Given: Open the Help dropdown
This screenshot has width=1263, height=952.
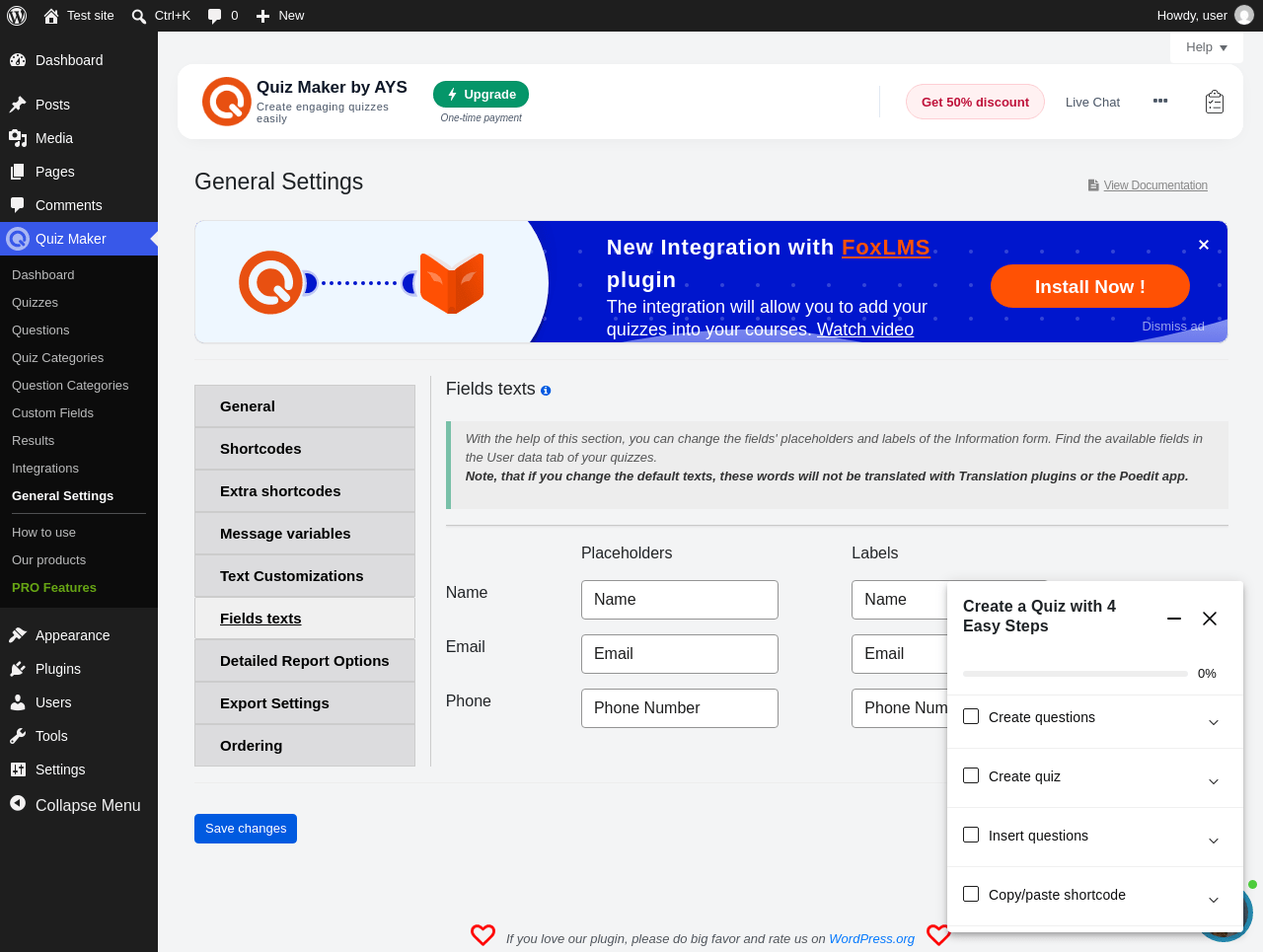Looking at the screenshot, I should point(1207,47).
